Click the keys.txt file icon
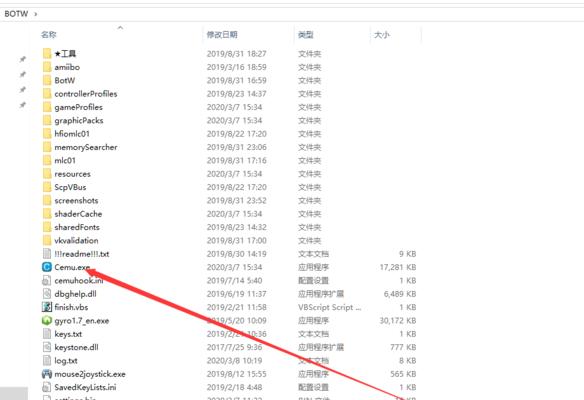The width and height of the screenshot is (584, 400). [x=47, y=334]
